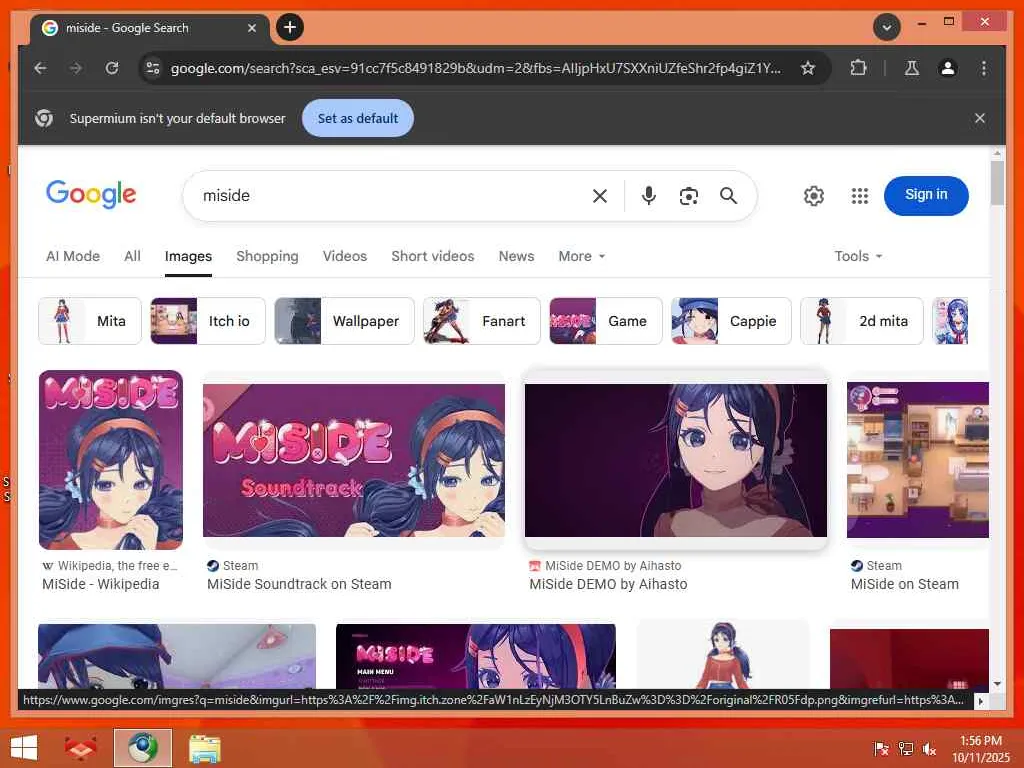Image resolution: width=1024 pixels, height=768 pixels.
Task: Open the MiSide on Steam room image
Action: [918, 460]
